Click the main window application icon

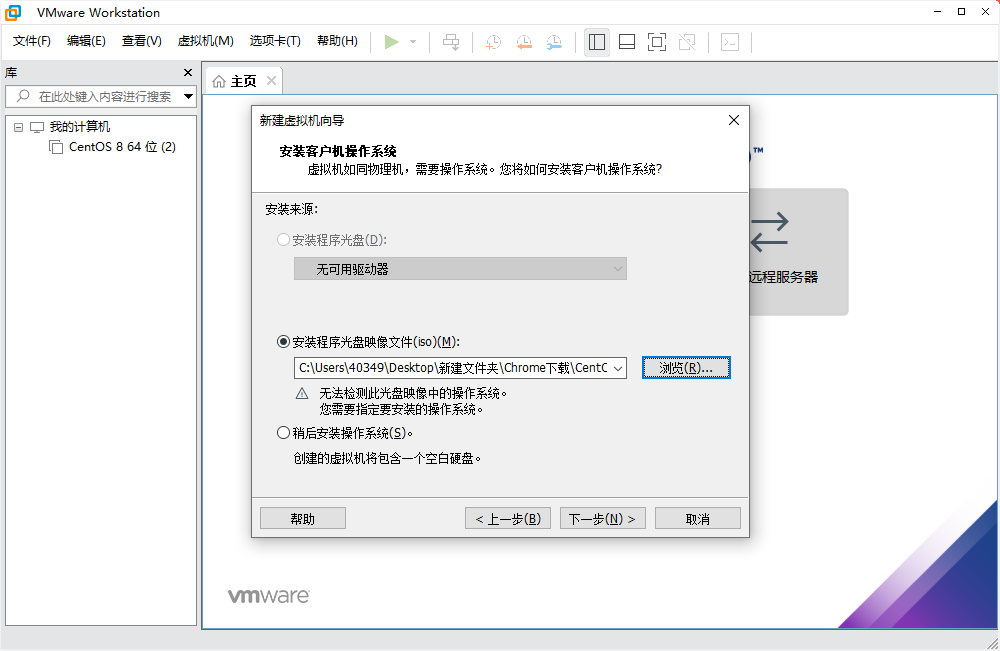12,12
